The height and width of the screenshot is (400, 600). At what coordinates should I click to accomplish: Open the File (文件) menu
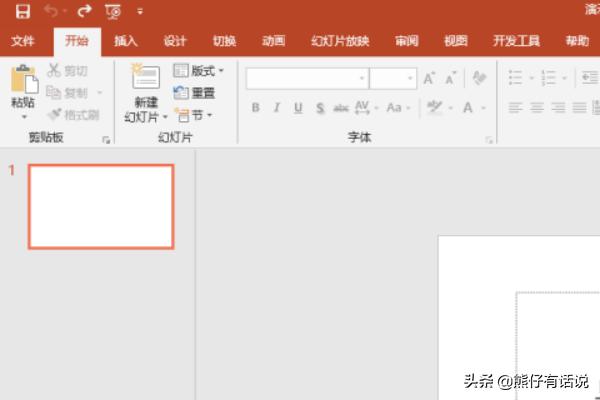23,41
